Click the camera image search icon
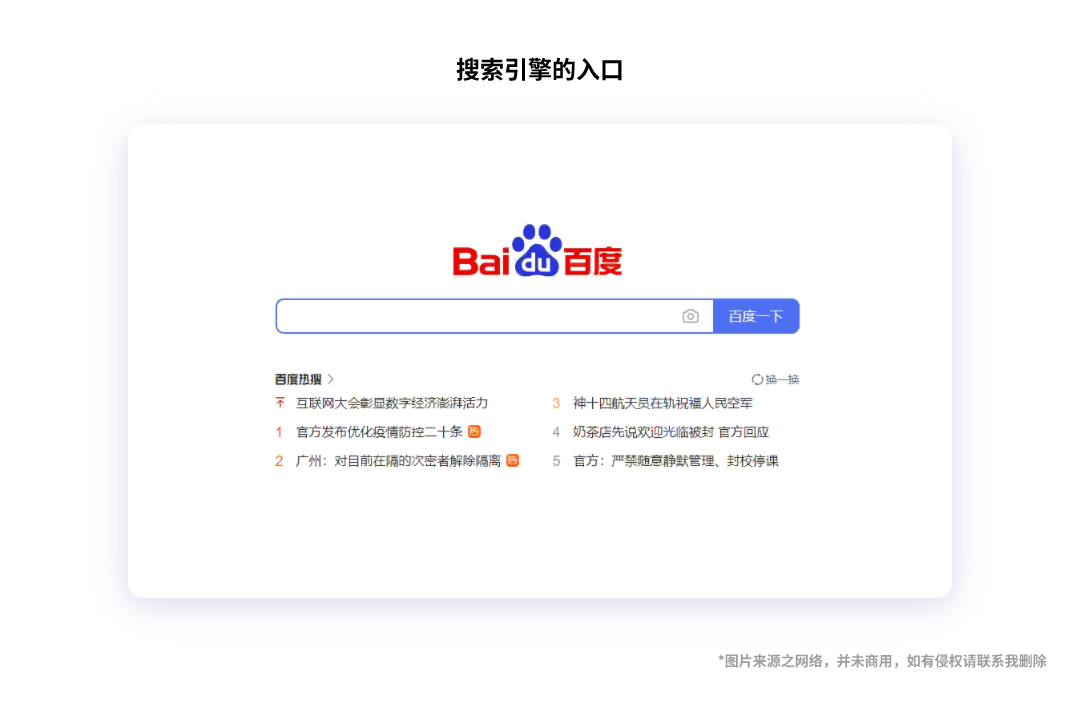The image size is (1080, 722). click(690, 316)
